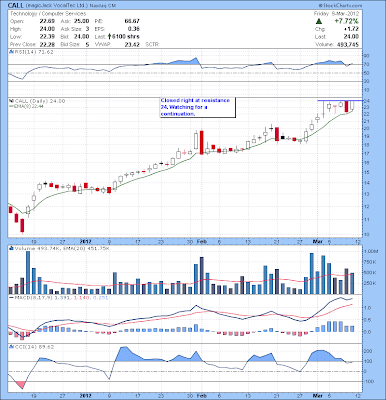Click the P/E value 66.67

click(x=132, y=21)
